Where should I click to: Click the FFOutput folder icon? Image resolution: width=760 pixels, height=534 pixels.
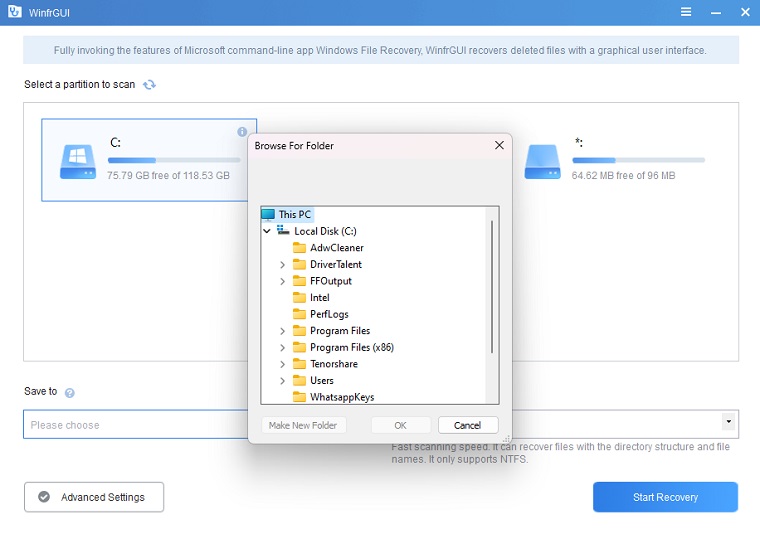[300, 281]
